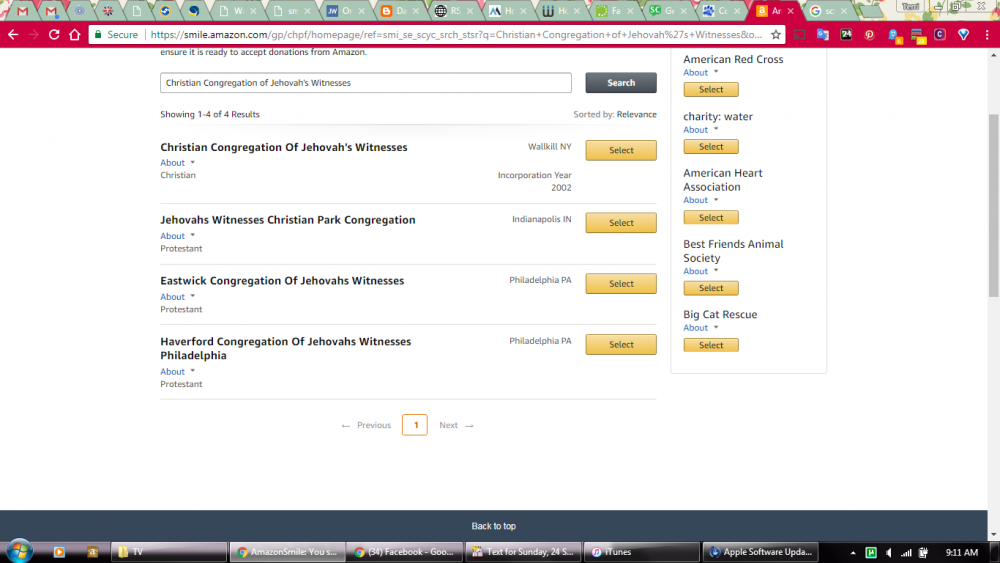Screen dimensions: 1000x563
Task: Switch to the Facebook Chrome taskbar window
Action: coord(404,552)
